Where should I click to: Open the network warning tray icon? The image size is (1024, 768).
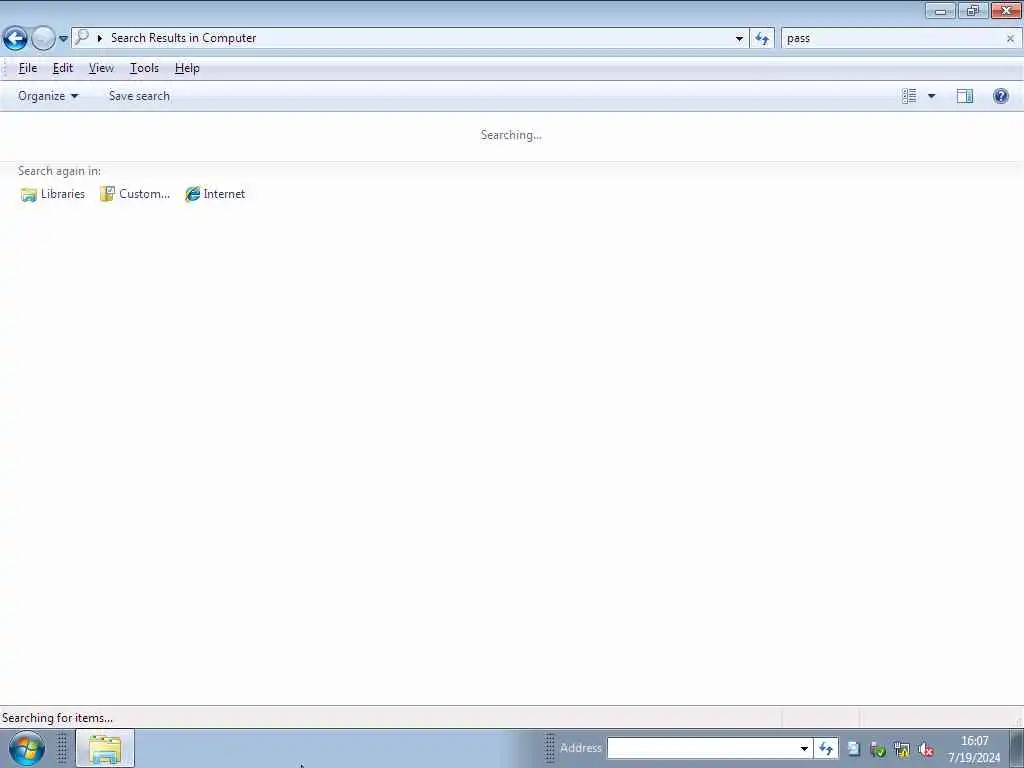pos(902,750)
